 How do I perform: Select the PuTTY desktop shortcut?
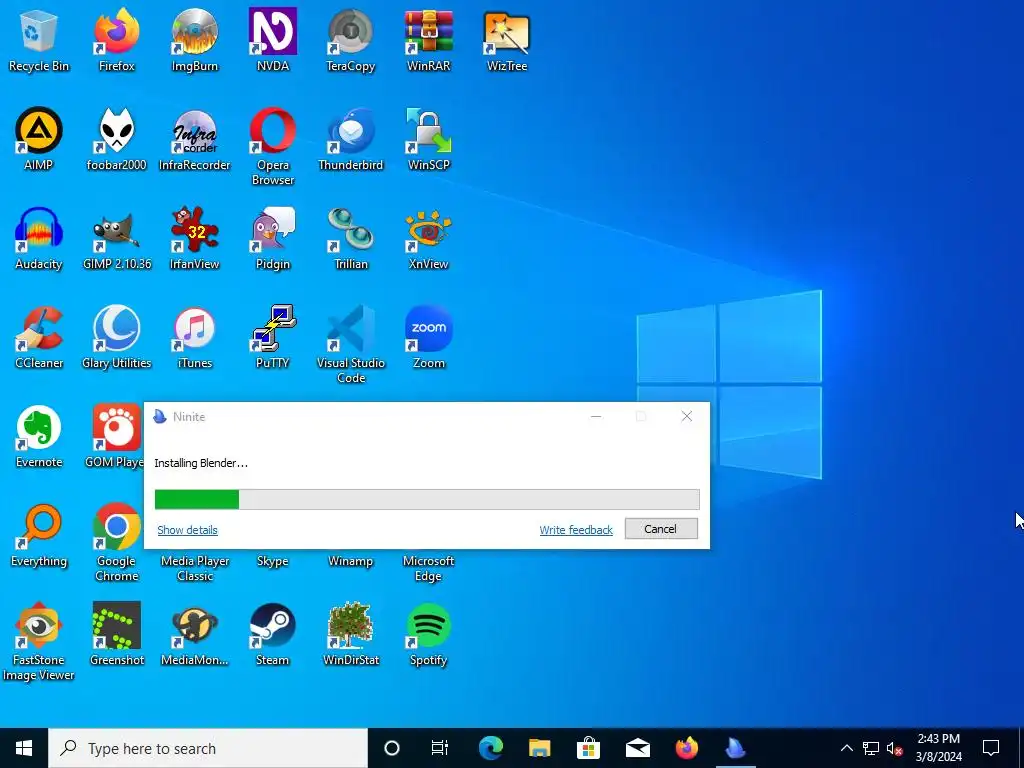[x=273, y=337]
